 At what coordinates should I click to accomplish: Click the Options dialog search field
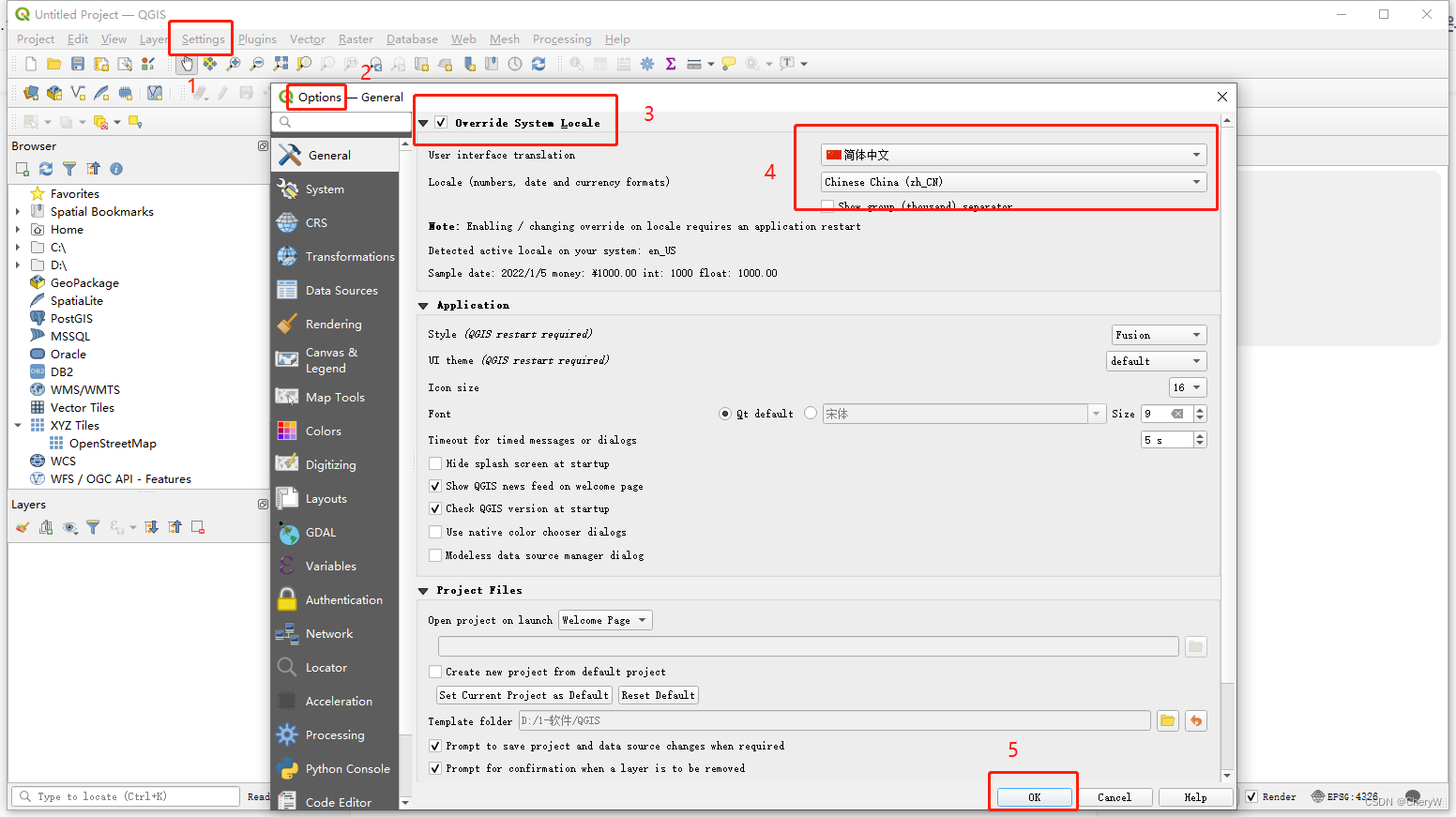tap(341, 122)
